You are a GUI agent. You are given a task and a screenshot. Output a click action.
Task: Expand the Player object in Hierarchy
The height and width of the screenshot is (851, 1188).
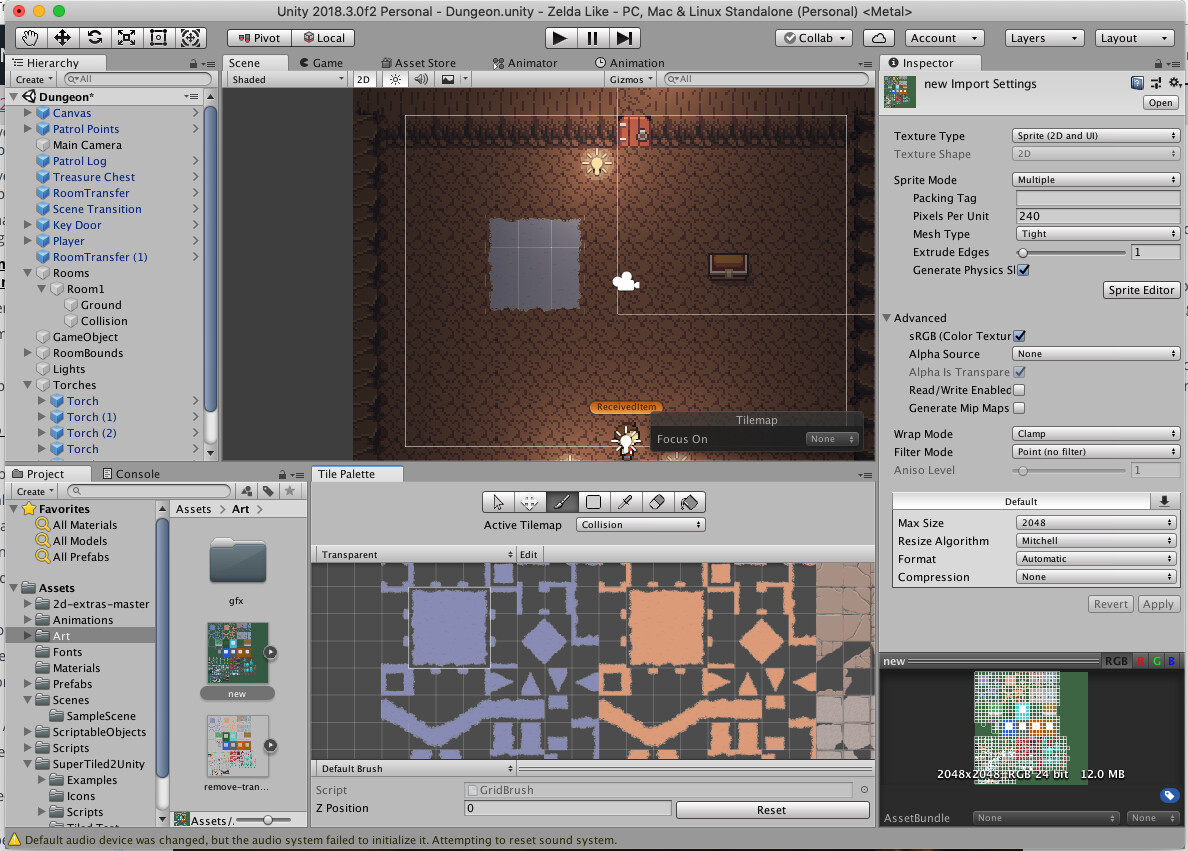click(x=27, y=240)
